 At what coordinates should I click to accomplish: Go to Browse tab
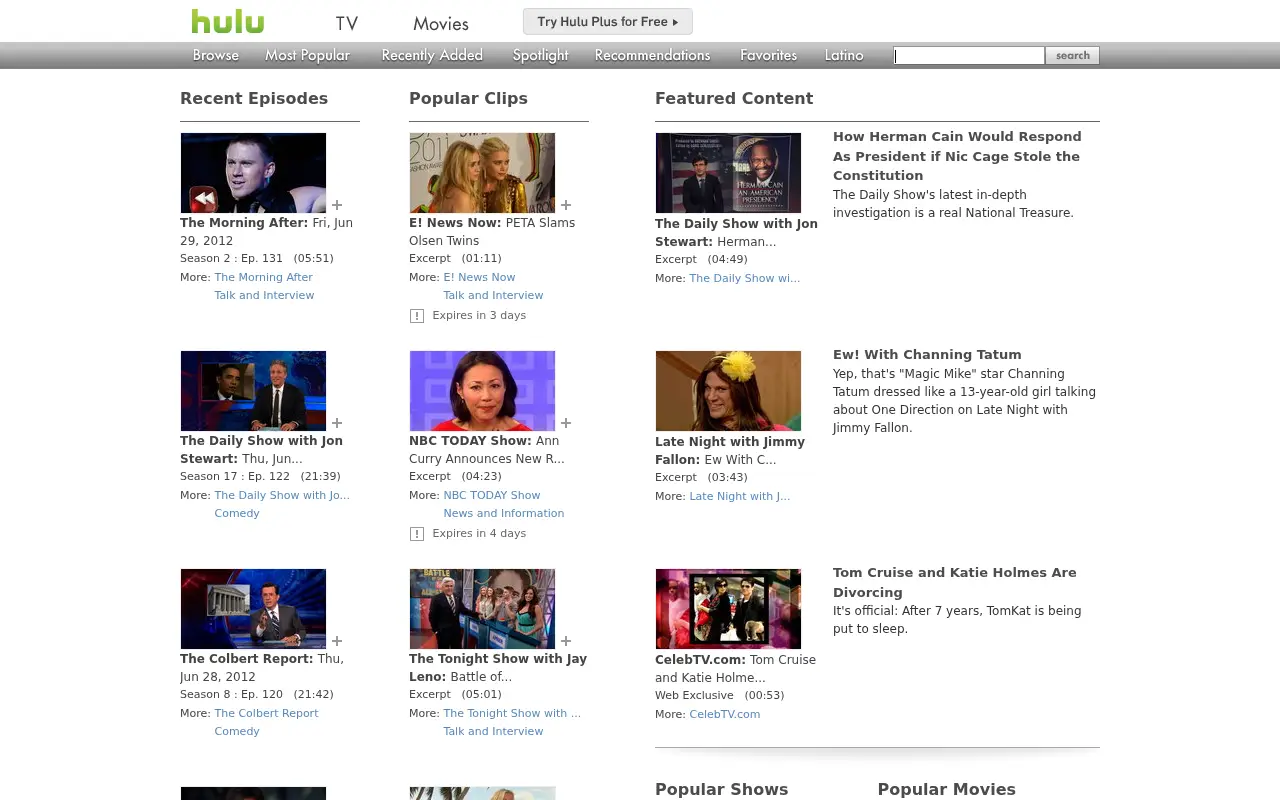216,55
